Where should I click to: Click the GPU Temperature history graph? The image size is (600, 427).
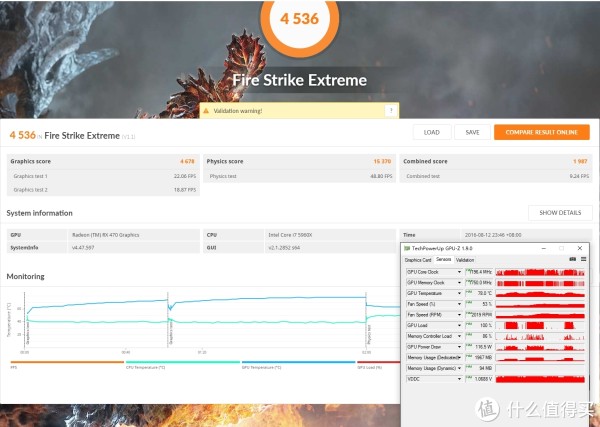pos(540,293)
